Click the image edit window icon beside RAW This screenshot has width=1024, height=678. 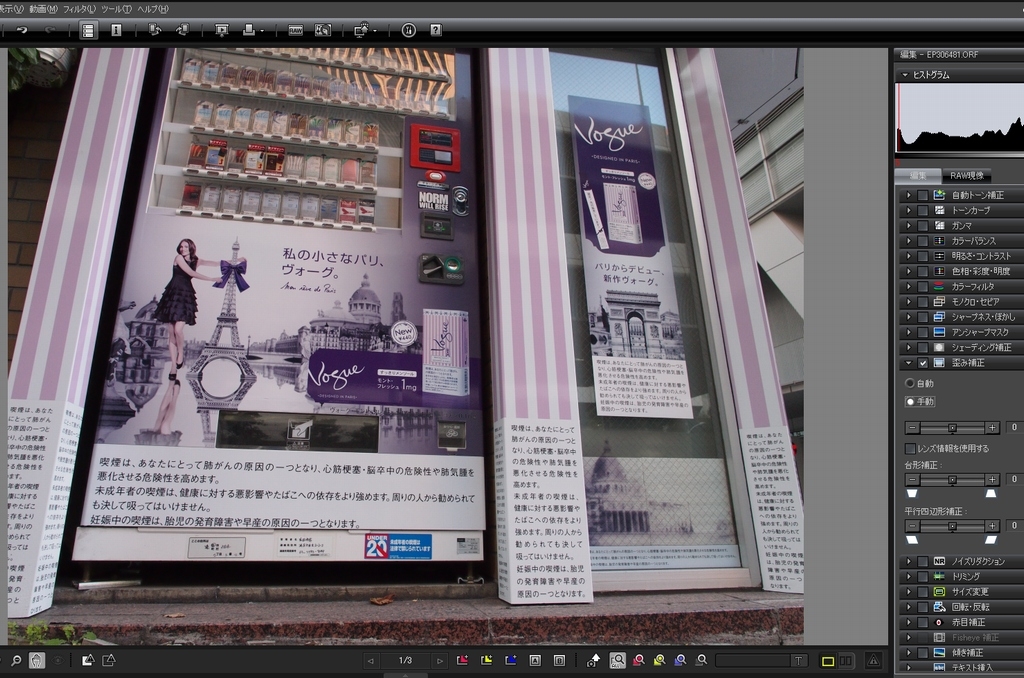pyautogui.click(x=323, y=30)
